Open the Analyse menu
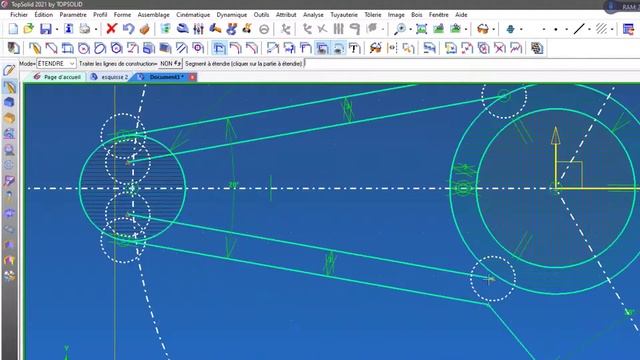The width and height of the screenshot is (640, 360). click(x=313, y=15)
